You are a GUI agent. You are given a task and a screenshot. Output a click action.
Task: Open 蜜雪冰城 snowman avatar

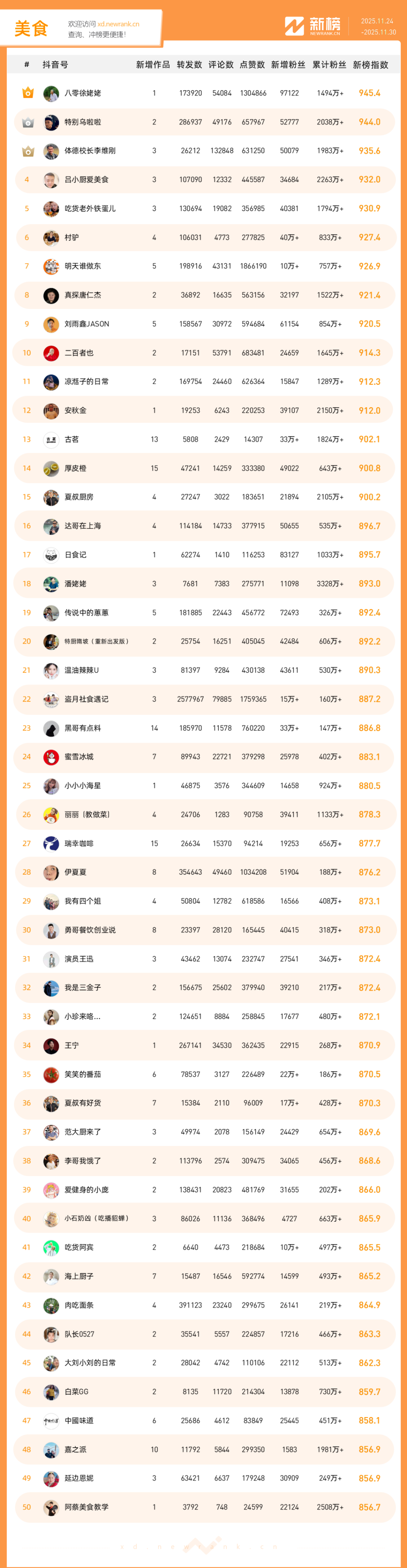click(x=51, y=757)
